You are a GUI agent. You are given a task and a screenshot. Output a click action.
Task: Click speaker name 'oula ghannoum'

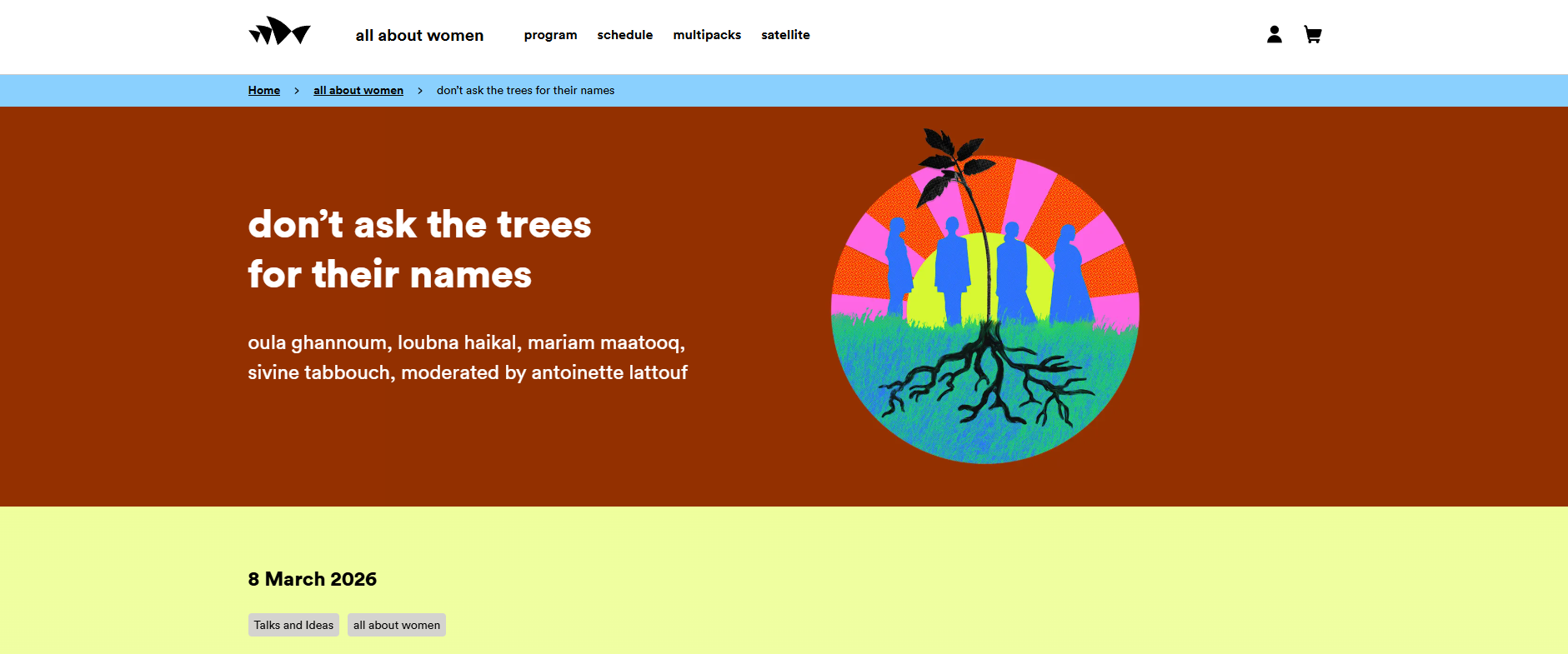(x=318, y=342)
